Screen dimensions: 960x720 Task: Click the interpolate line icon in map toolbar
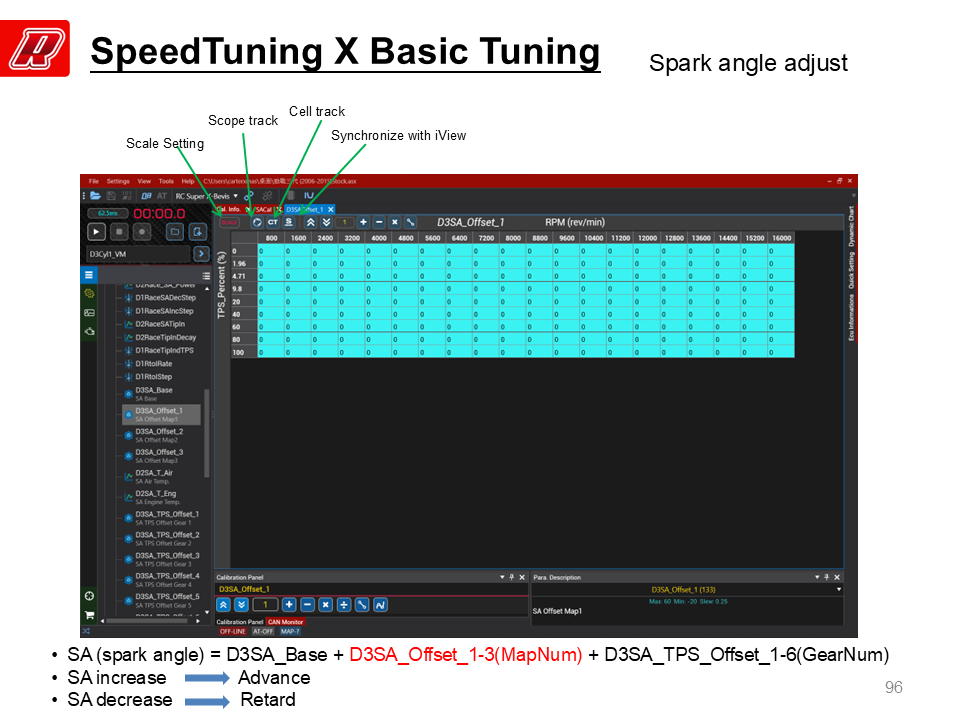[x=410, y=222]
